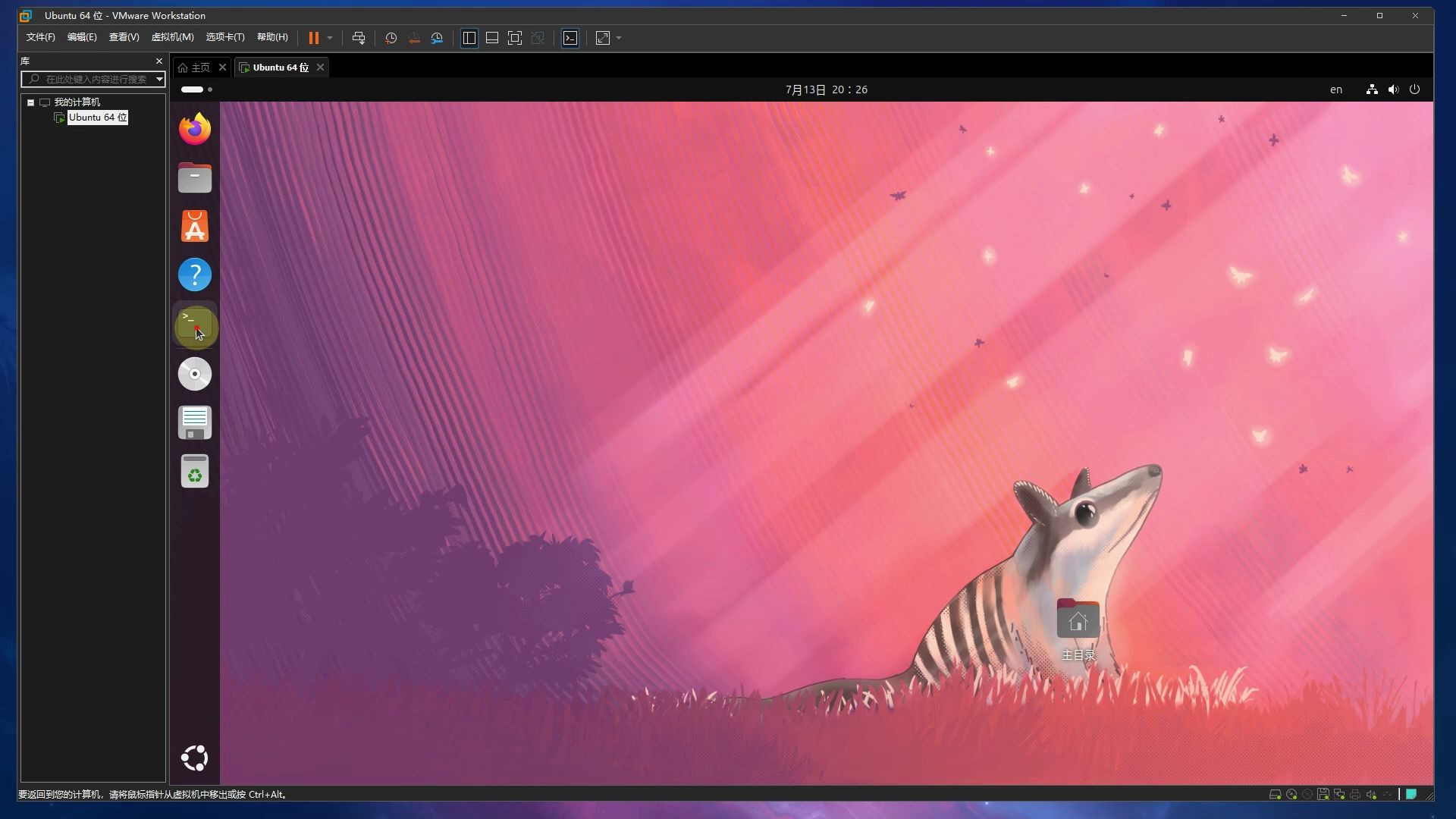Select Ubuntu 64 位 in library tree

pyautogui.click(x=98, y=118)
